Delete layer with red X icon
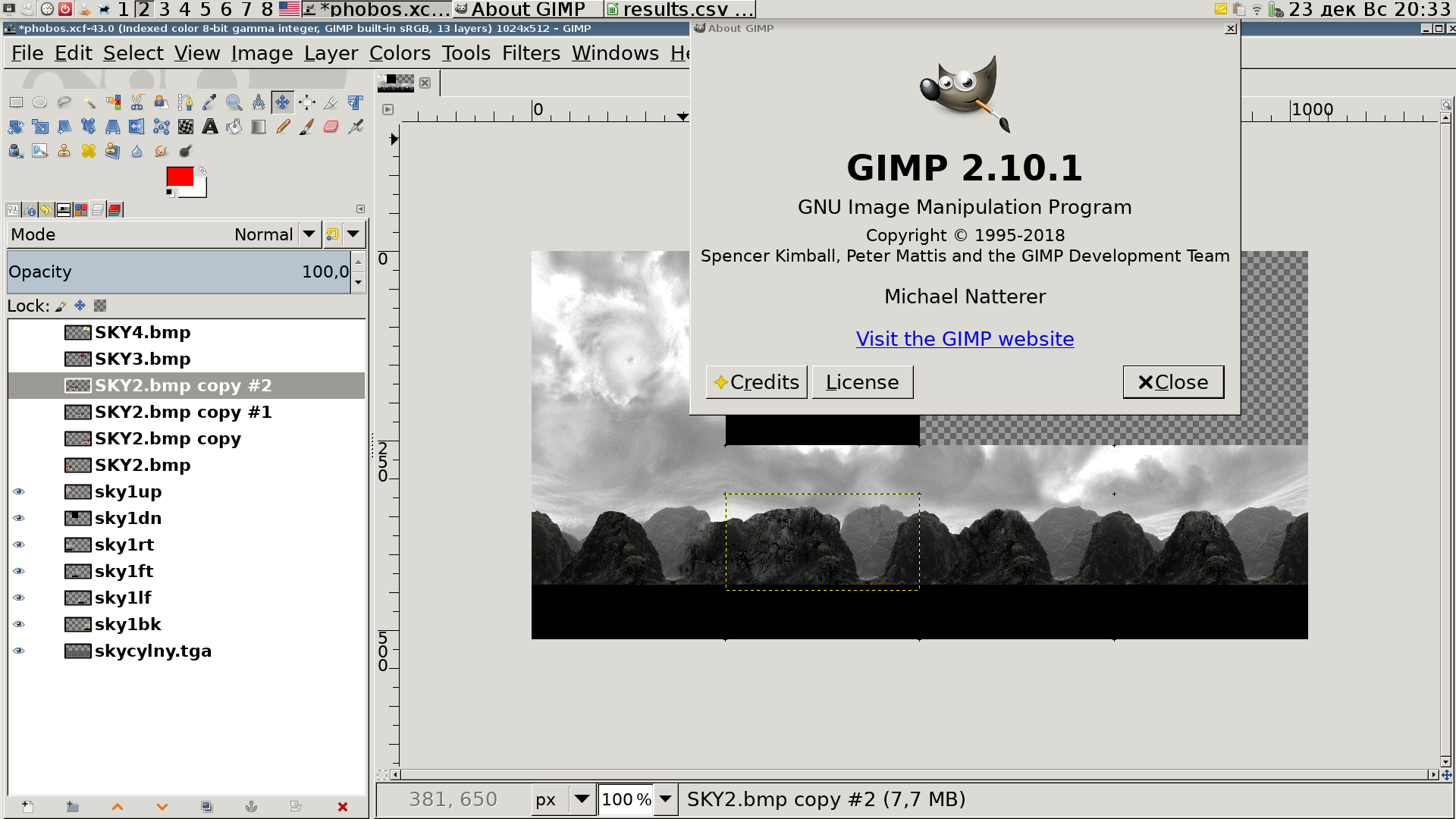Image resolution: width=1456 pixels, height=819 pixels. point(343,806)
